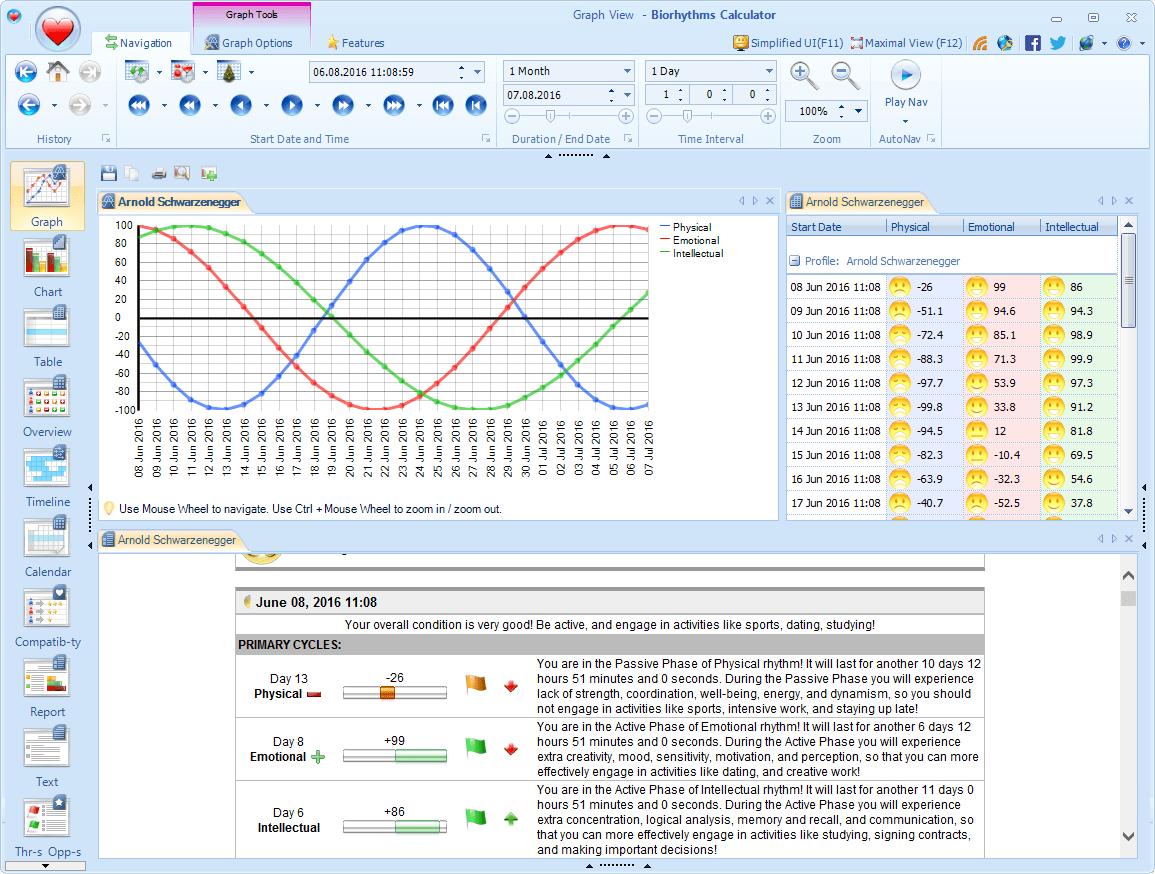Increase the zoom percentage stepper
Viewport: 1155px width, 874px height.
(841, 107)
